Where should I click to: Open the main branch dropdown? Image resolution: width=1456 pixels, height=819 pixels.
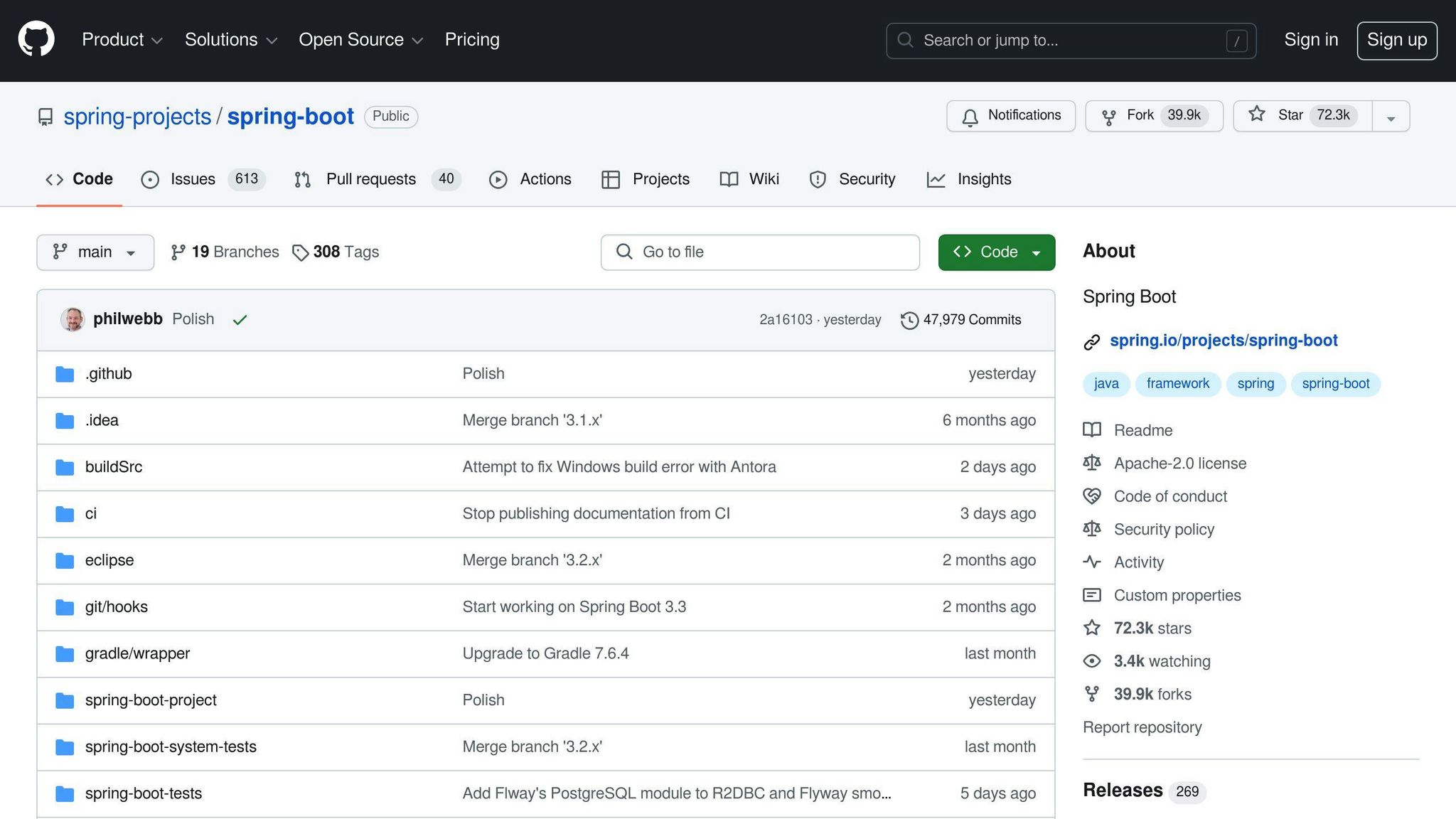[x=95, y=252]
